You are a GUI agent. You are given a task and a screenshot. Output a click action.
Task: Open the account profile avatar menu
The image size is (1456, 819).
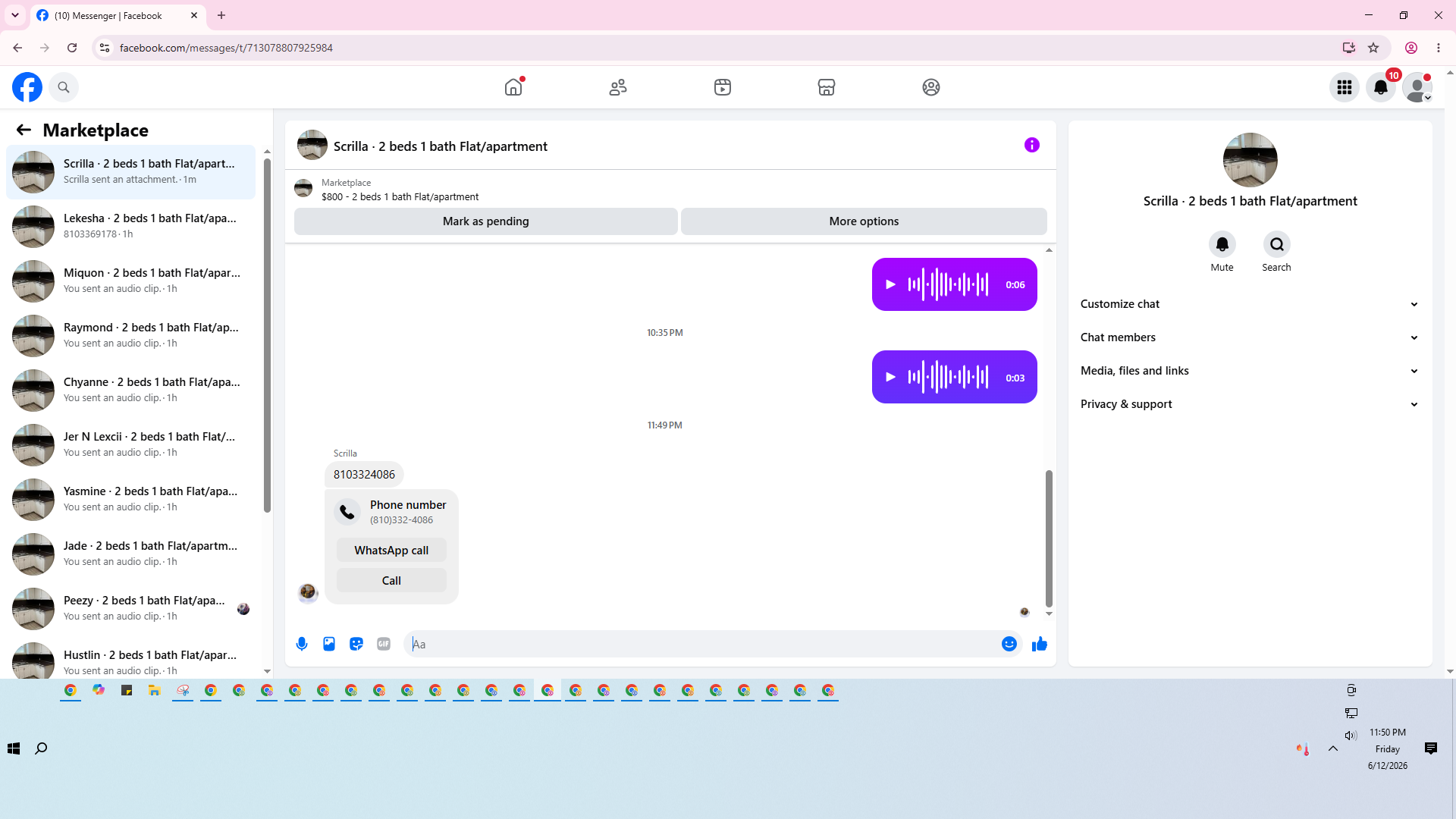pos(1417,87)
